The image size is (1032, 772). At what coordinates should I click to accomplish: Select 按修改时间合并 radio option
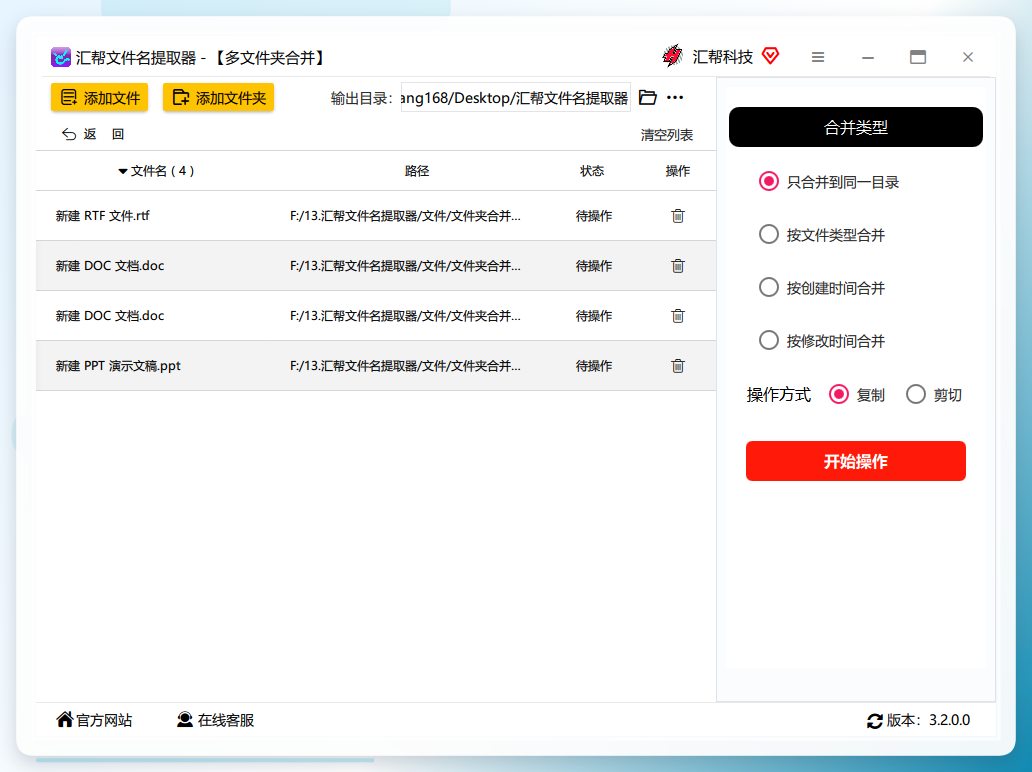(x=769, y=340)
